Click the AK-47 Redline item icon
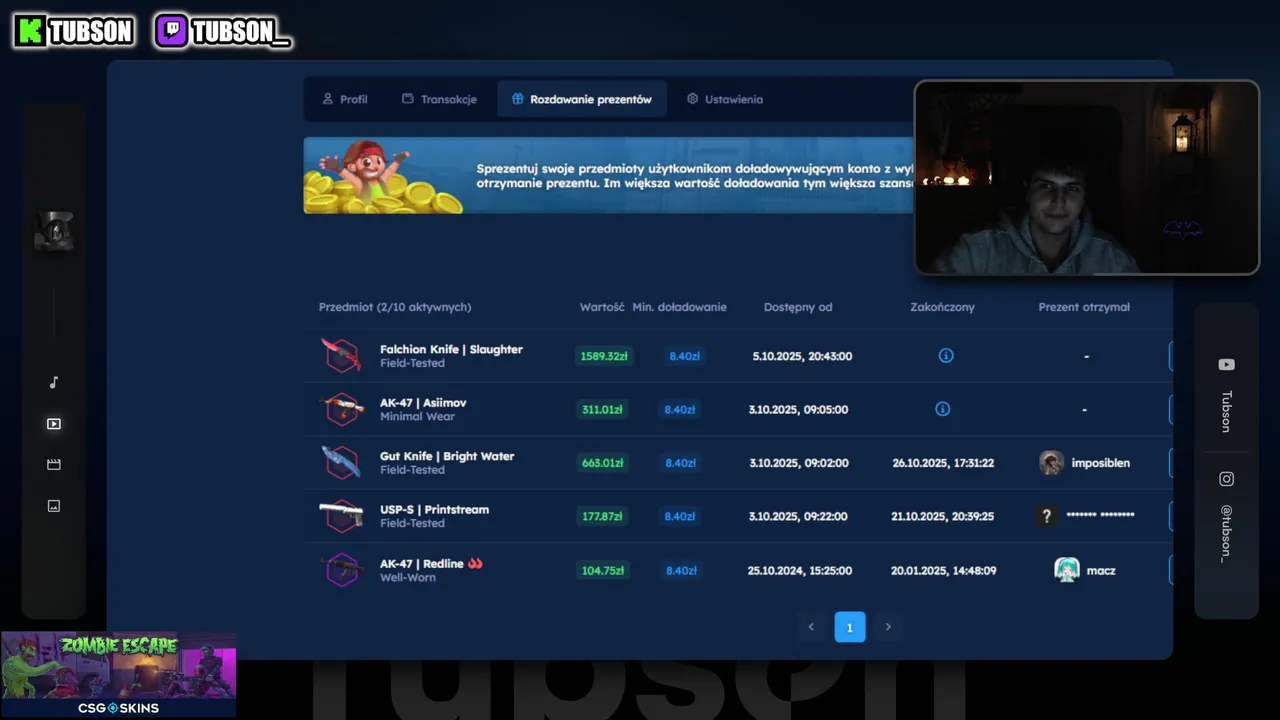Screen dimensions: 1280x720 click(342, 570)
